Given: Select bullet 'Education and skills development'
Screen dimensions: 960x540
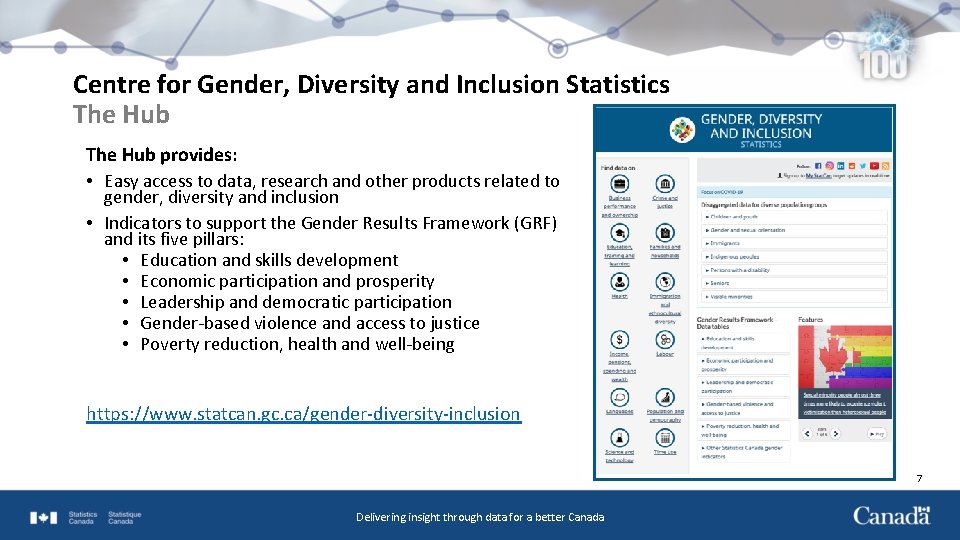Looking at the screenshot, I should click(x=269, y=260).
